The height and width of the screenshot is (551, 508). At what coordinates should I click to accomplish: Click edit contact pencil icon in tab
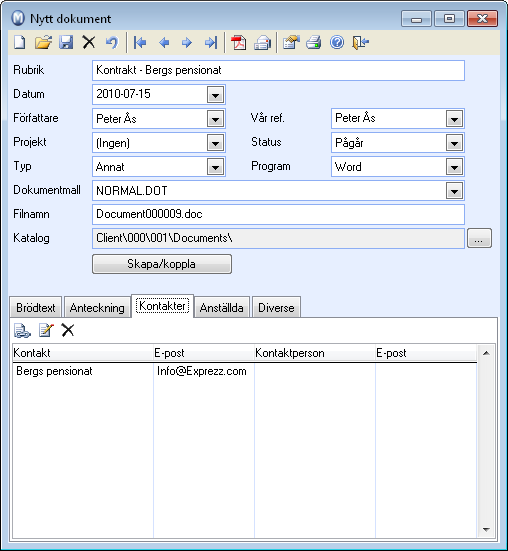(x=46, y=330)
